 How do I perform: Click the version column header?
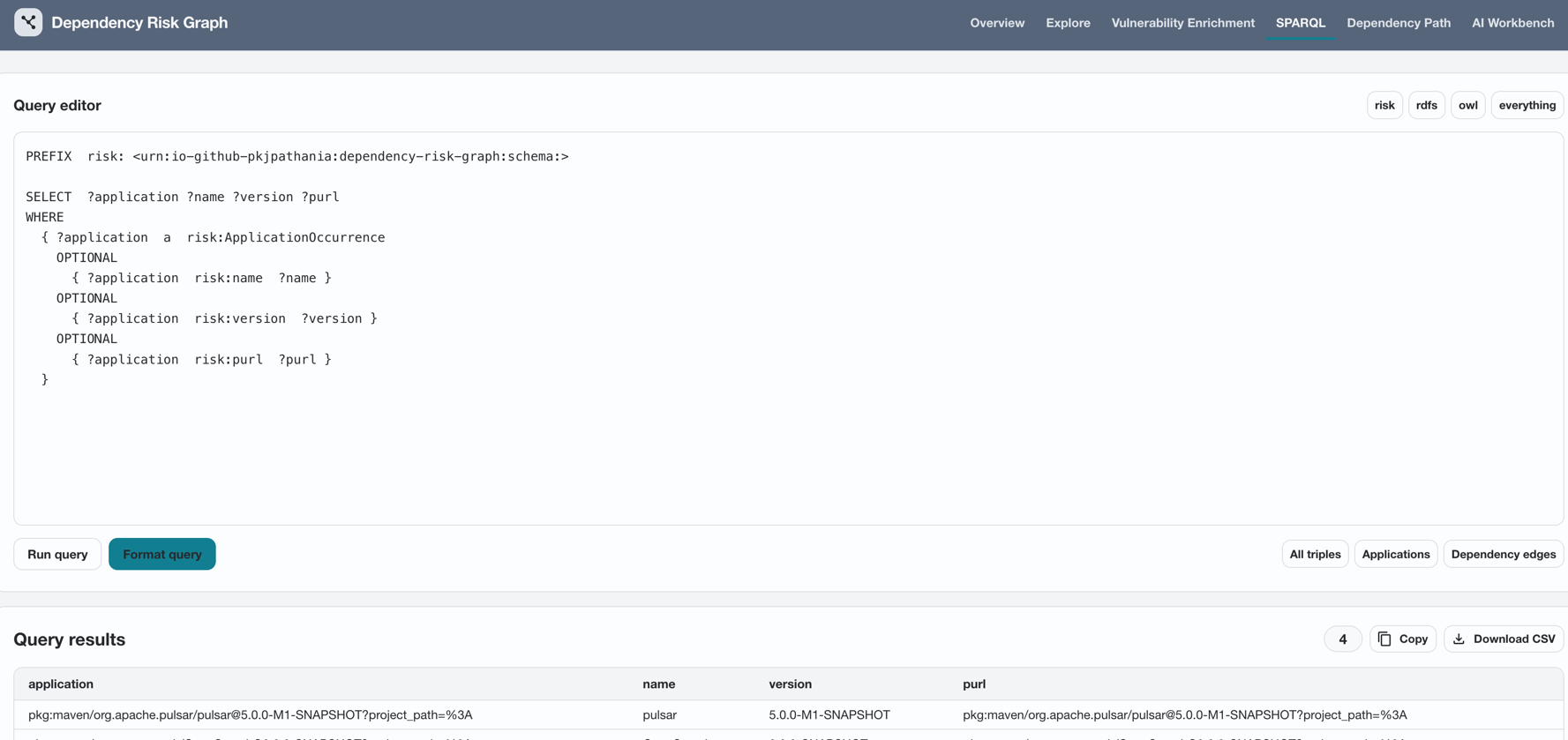click(x=790, y=684)
